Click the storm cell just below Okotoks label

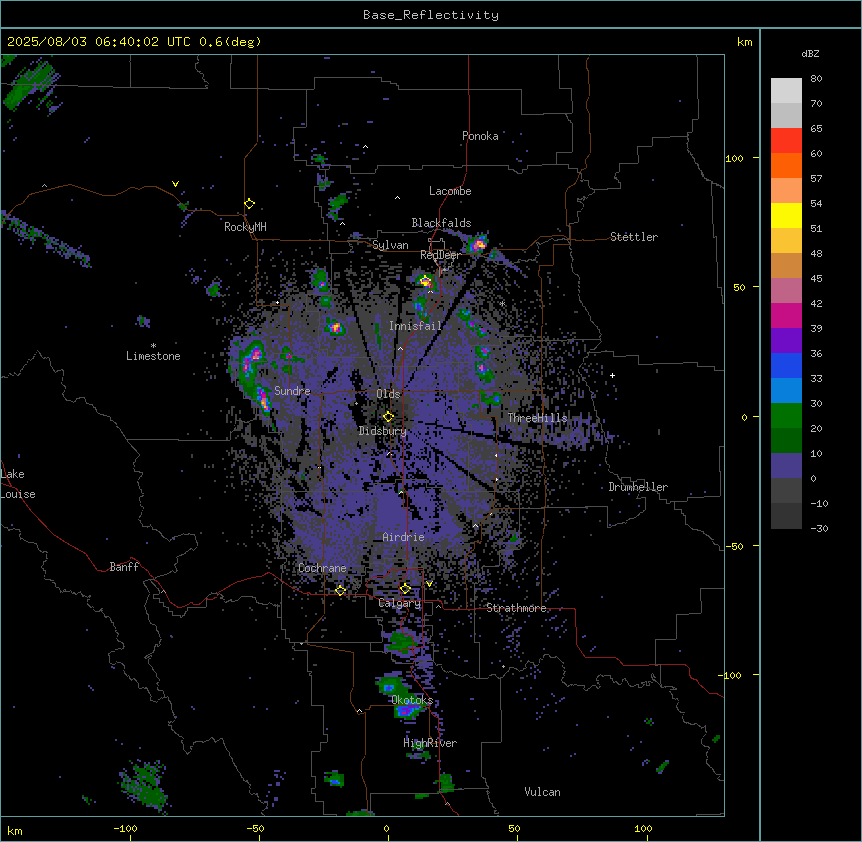click(406, 711)
